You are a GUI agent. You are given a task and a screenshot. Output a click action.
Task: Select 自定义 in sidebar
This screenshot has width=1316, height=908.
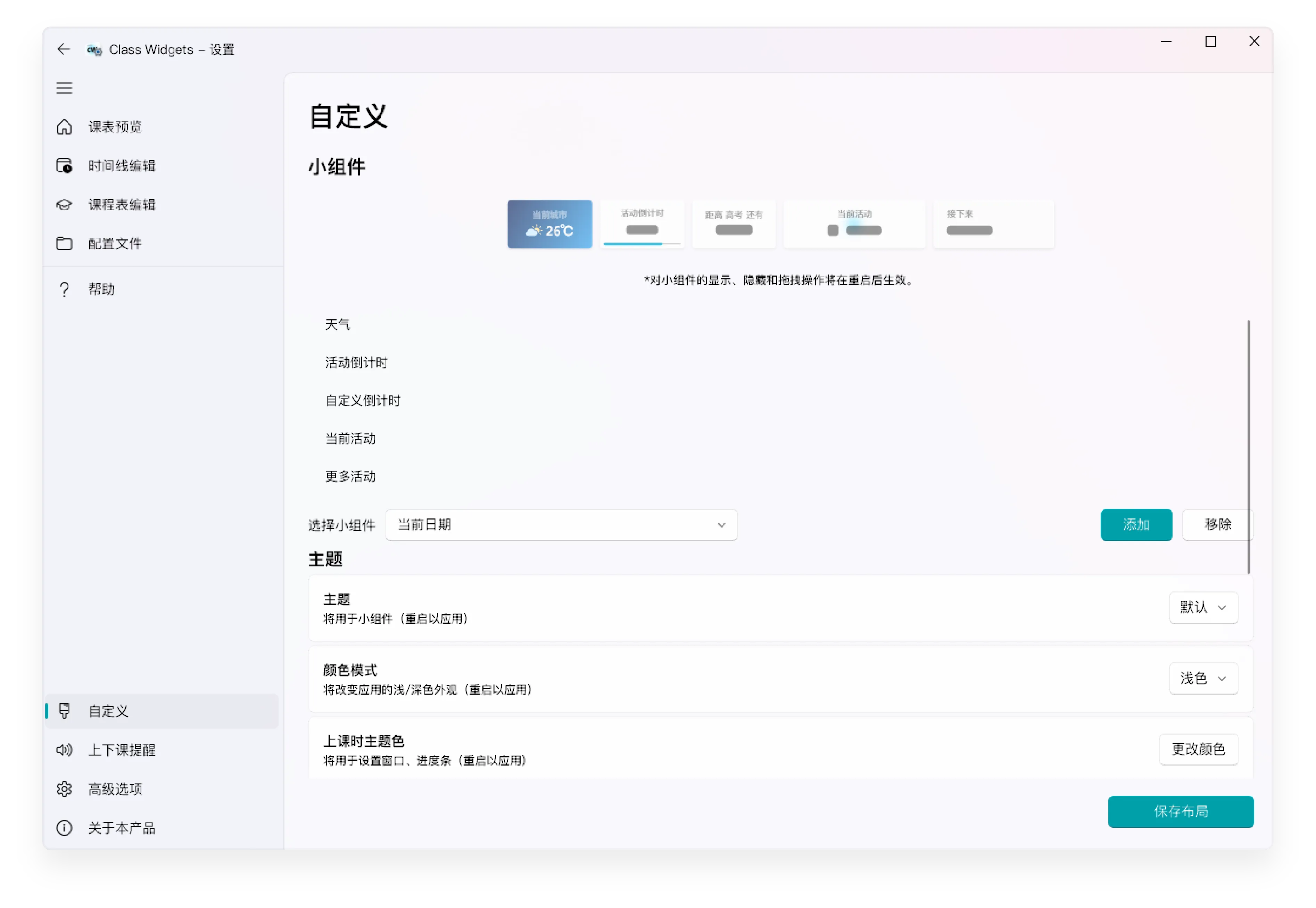[x=108, y=711]
